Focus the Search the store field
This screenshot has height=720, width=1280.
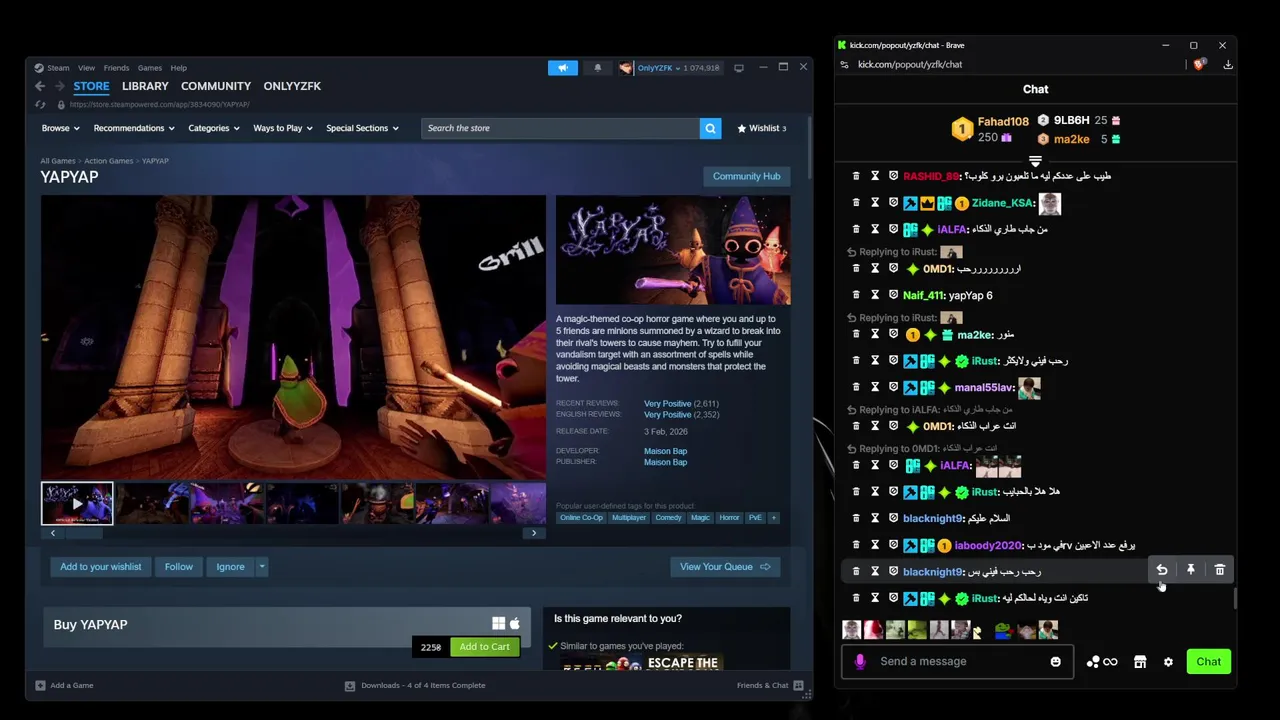560,128
